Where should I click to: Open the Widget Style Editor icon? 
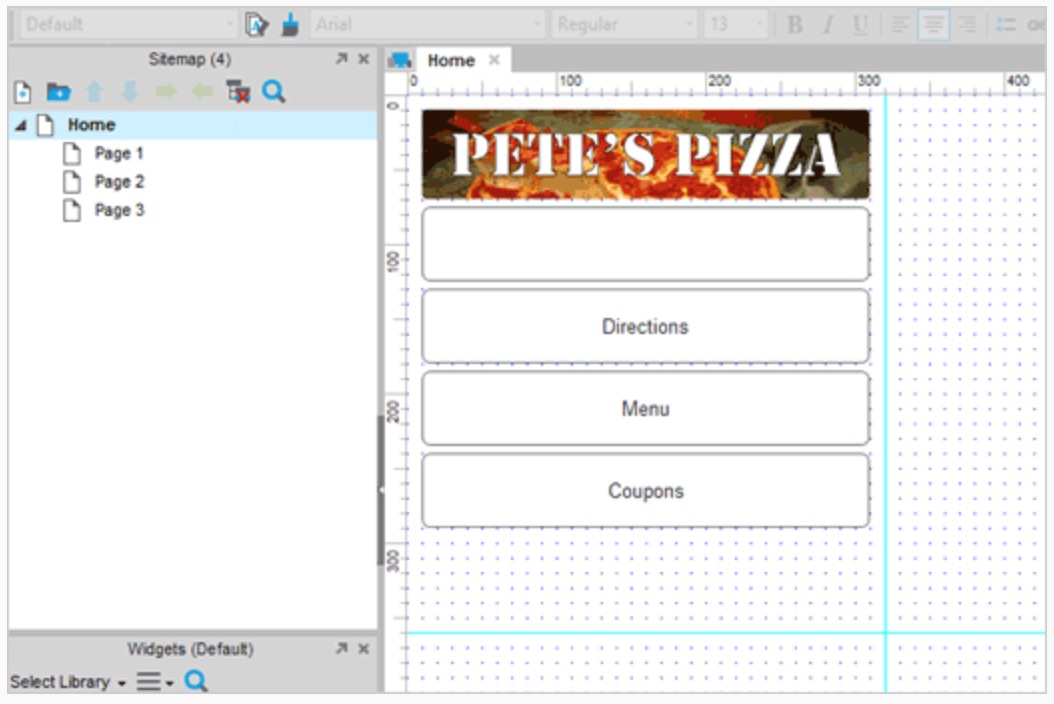(256, 25)
